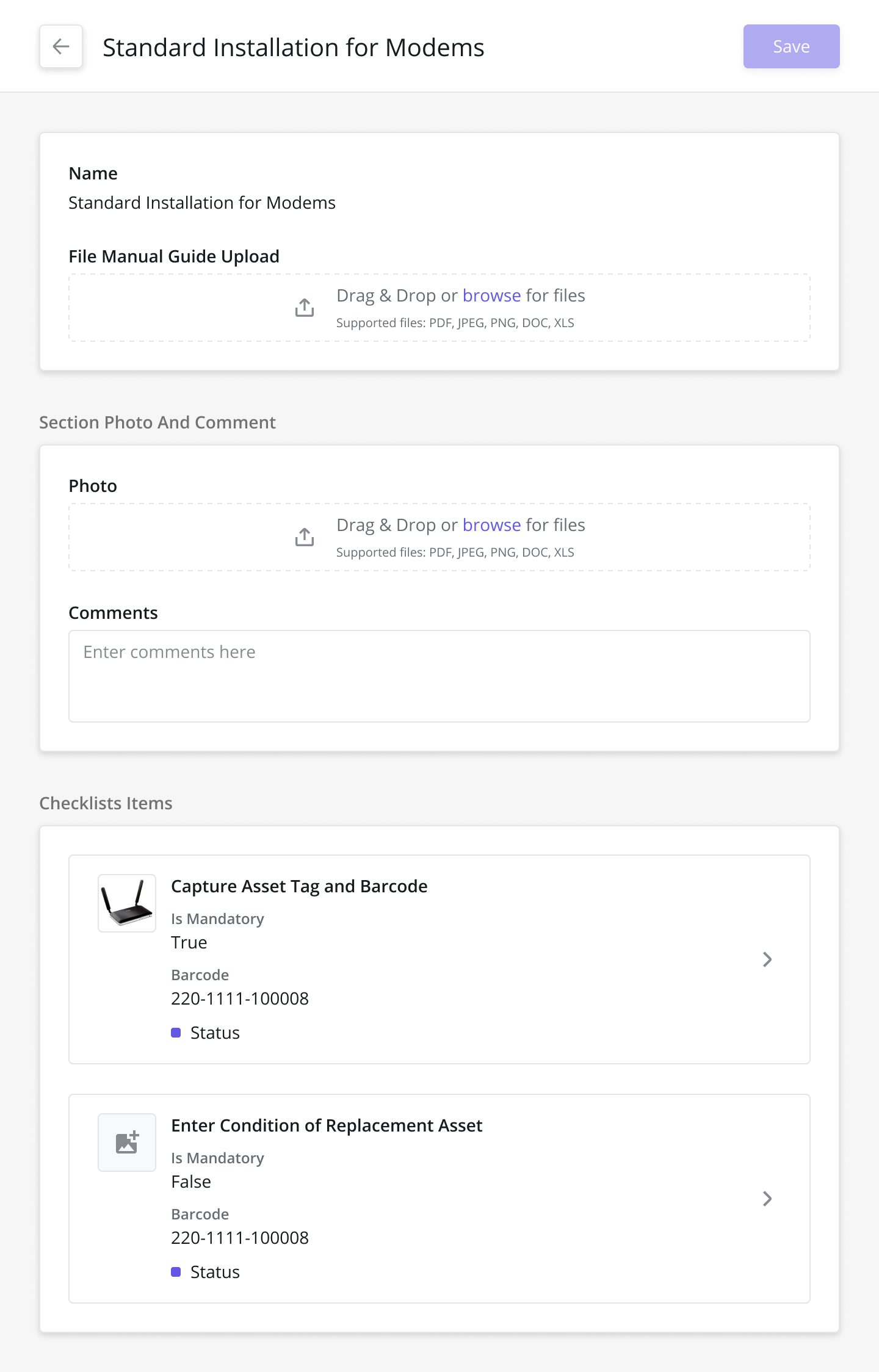
Task: Browse files for File Manual Guide Upload
Action: pyautogui.click(x=491, y=295)
